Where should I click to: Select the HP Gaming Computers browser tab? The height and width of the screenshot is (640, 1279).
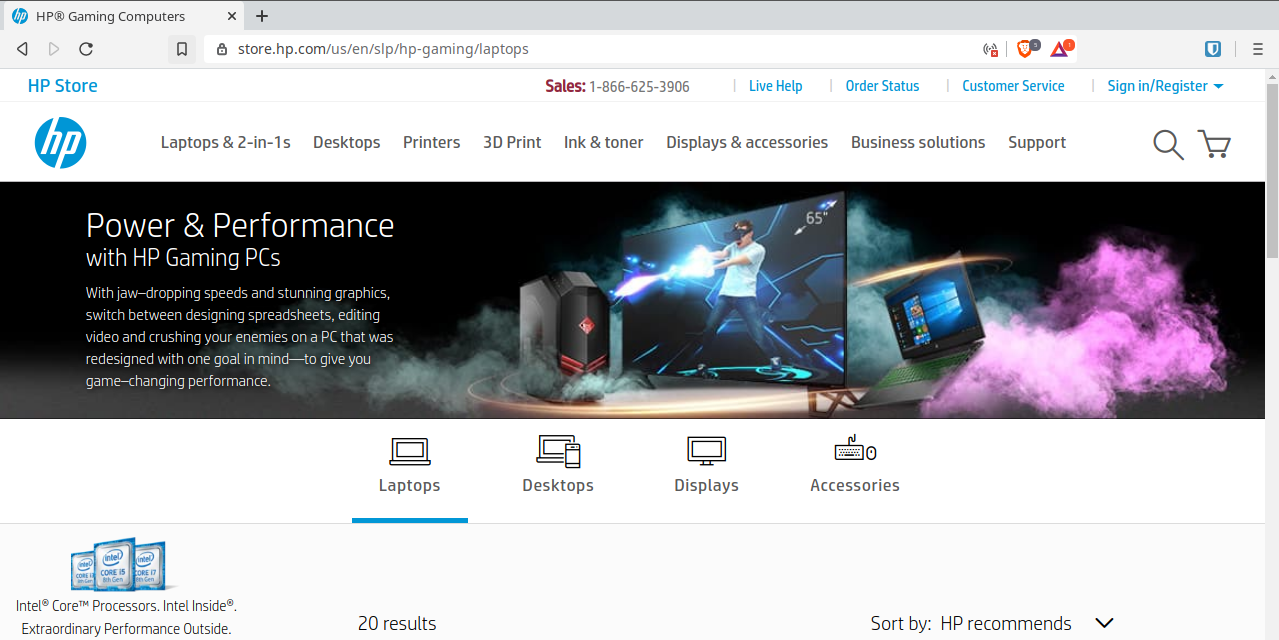pos(122,17)
